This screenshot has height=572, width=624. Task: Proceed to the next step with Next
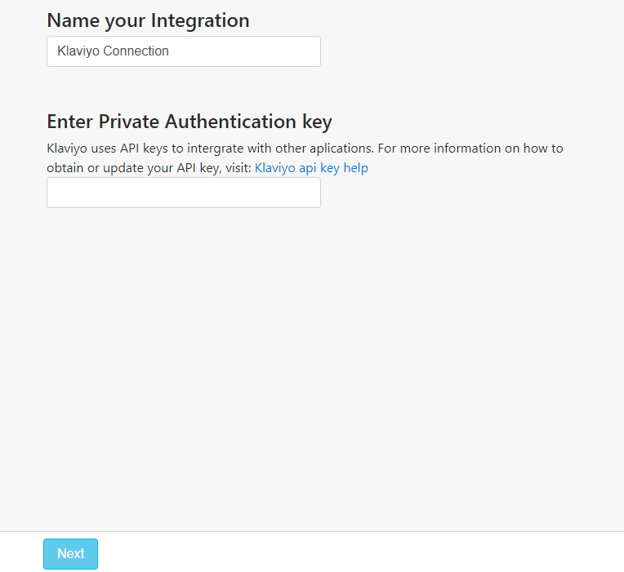(x=70, y=554)
